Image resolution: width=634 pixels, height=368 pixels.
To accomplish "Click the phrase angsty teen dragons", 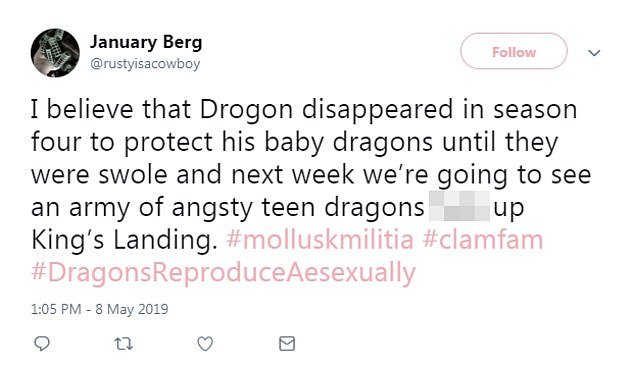I will pos(298,207).
